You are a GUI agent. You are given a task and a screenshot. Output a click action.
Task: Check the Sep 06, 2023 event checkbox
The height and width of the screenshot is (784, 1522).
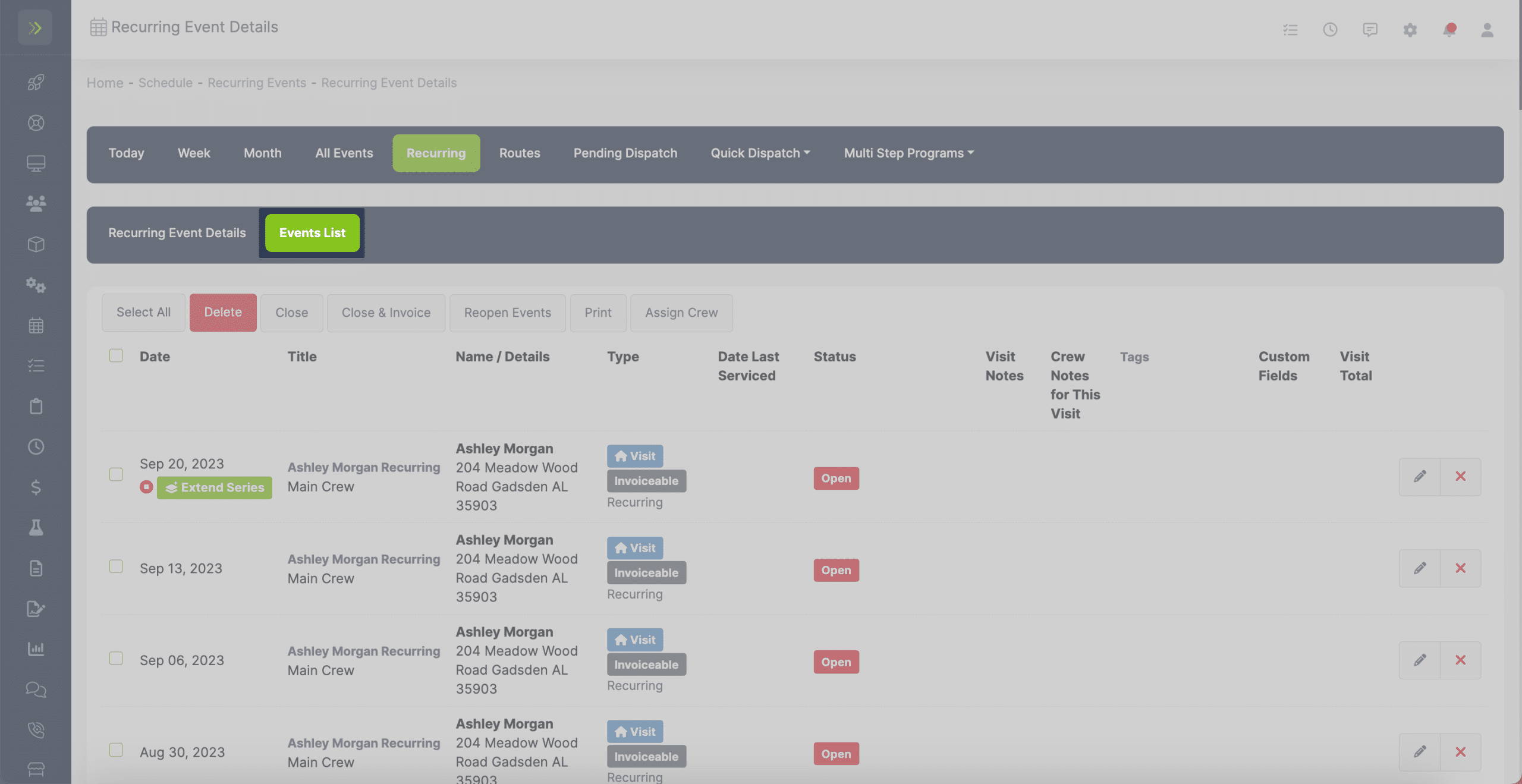[116, 659]
